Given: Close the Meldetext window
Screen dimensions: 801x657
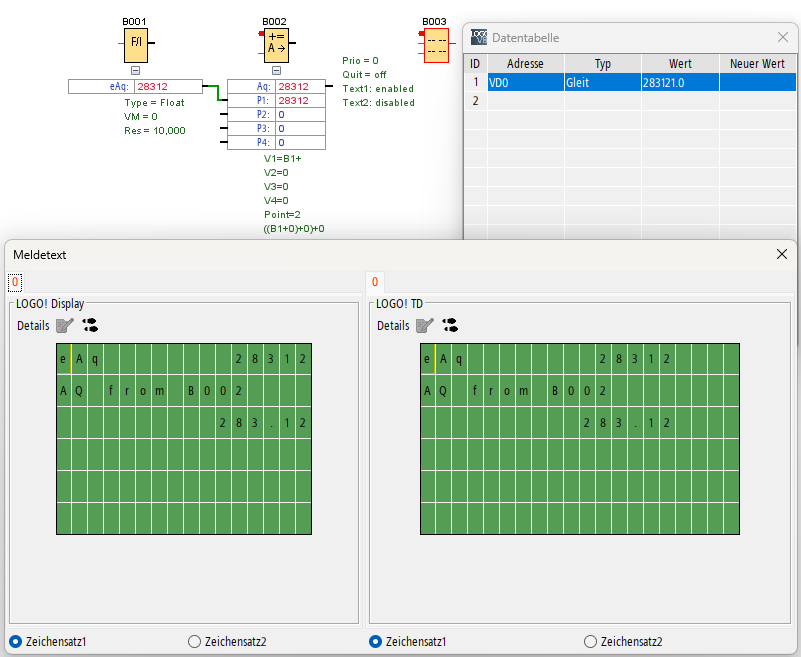Looking at the screenshot, I should tap(782, 254).
